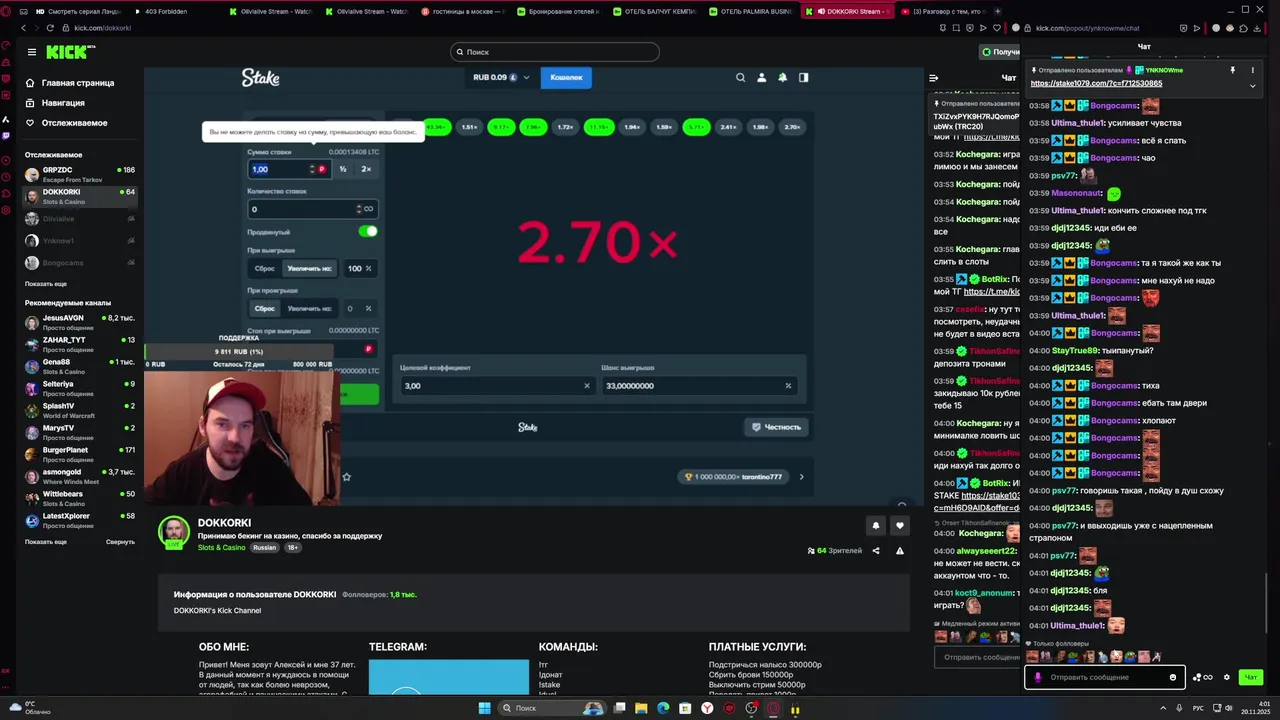Select Сброс under При выигрыше

(264, 268)
